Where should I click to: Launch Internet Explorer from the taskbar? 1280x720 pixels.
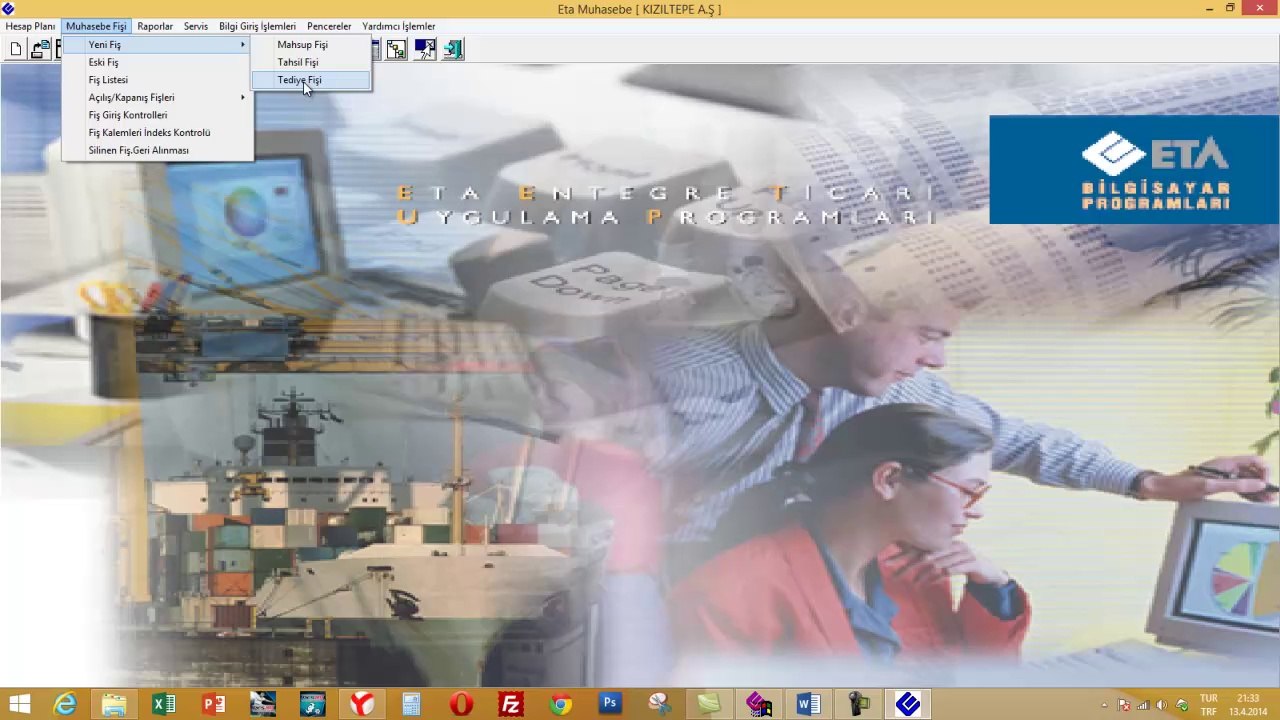pyautogui.click(x=65, y=705)
